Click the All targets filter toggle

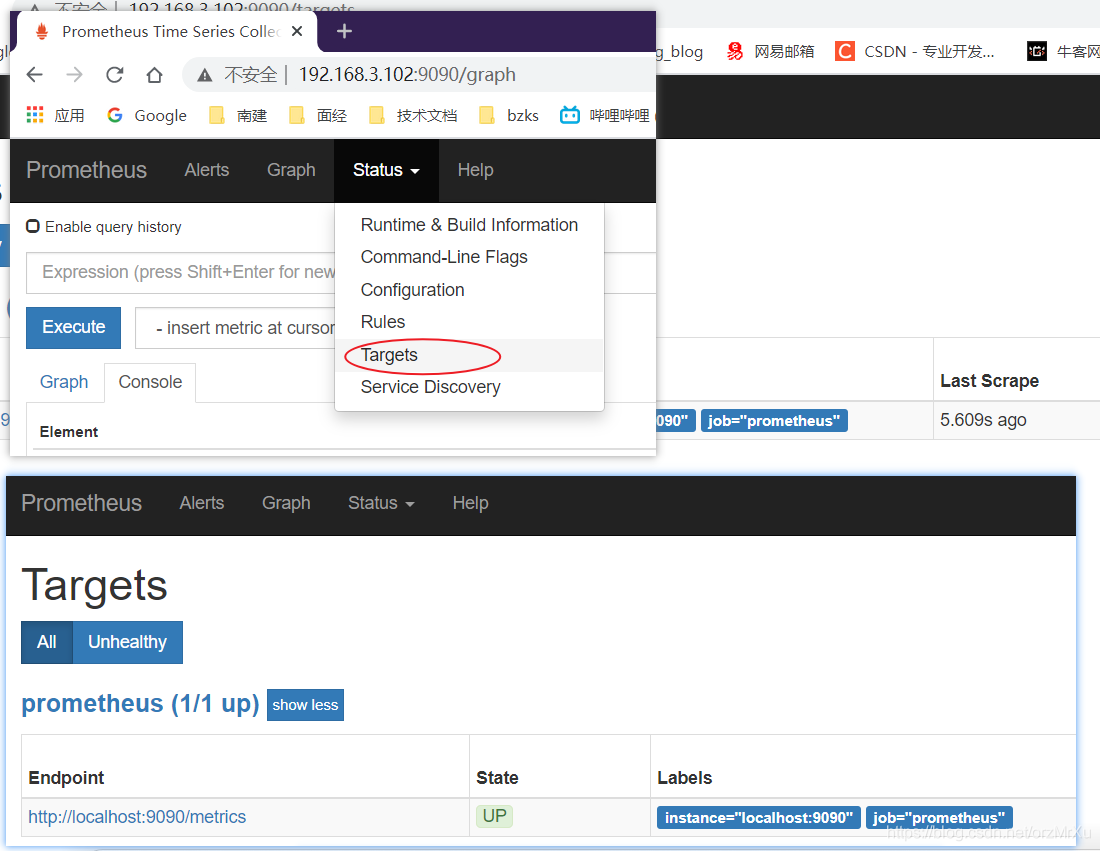pos(46,642)
